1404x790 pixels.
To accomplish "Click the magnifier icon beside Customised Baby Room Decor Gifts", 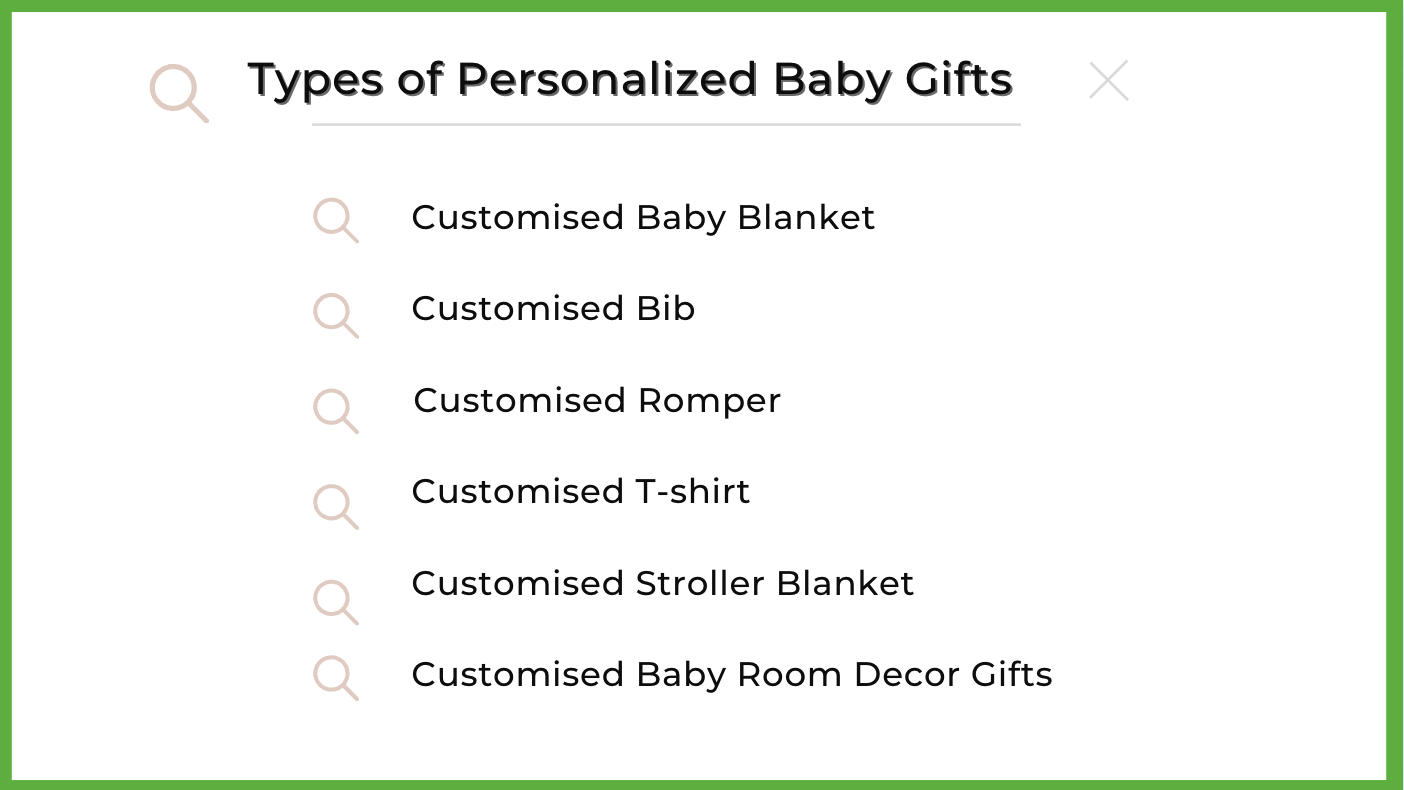I will (x=336, y=678).
